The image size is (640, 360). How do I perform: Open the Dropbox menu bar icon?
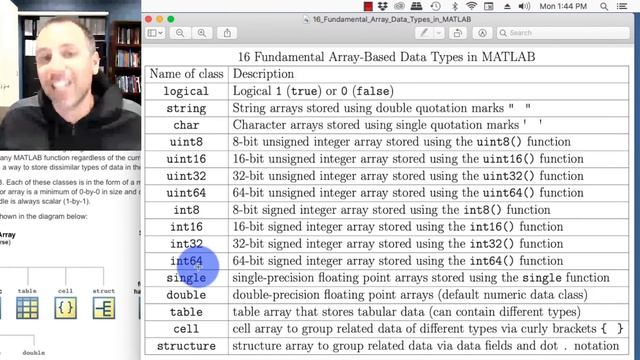click(x=382, y=6)
